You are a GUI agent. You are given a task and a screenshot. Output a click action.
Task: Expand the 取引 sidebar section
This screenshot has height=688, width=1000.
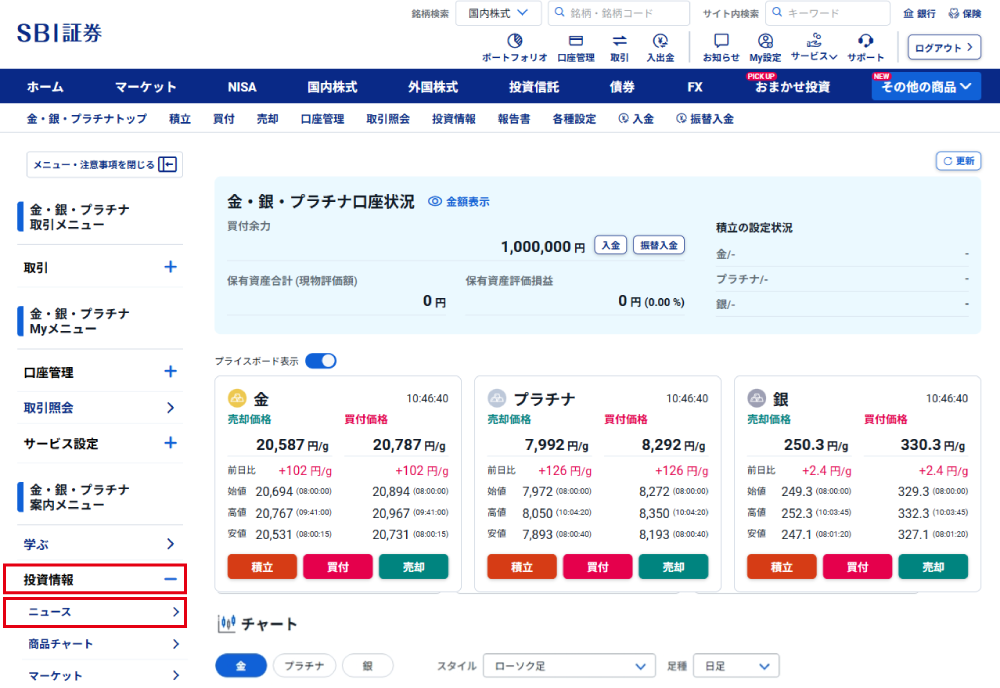170,267
